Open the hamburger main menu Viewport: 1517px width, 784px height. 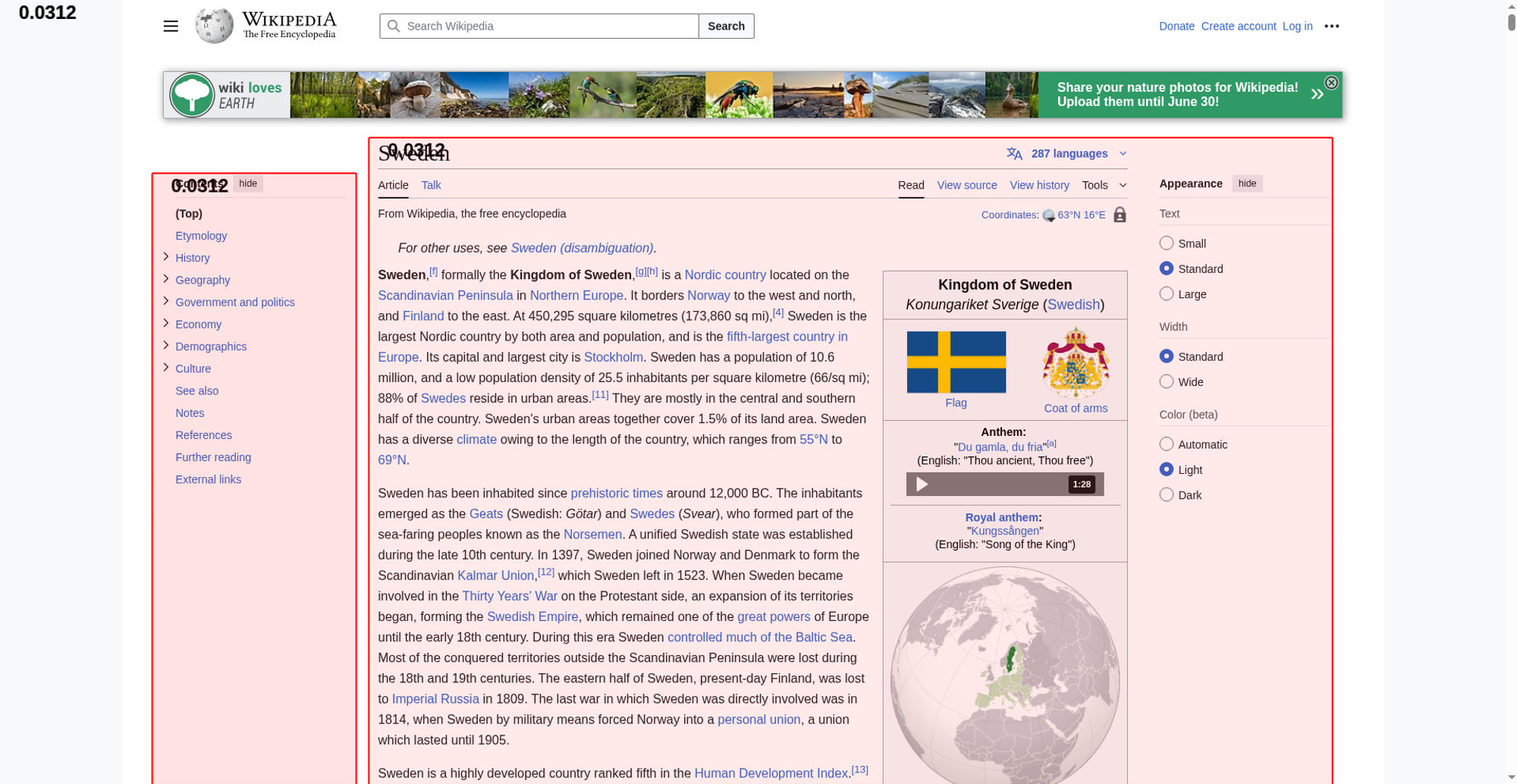click(171, 26)
